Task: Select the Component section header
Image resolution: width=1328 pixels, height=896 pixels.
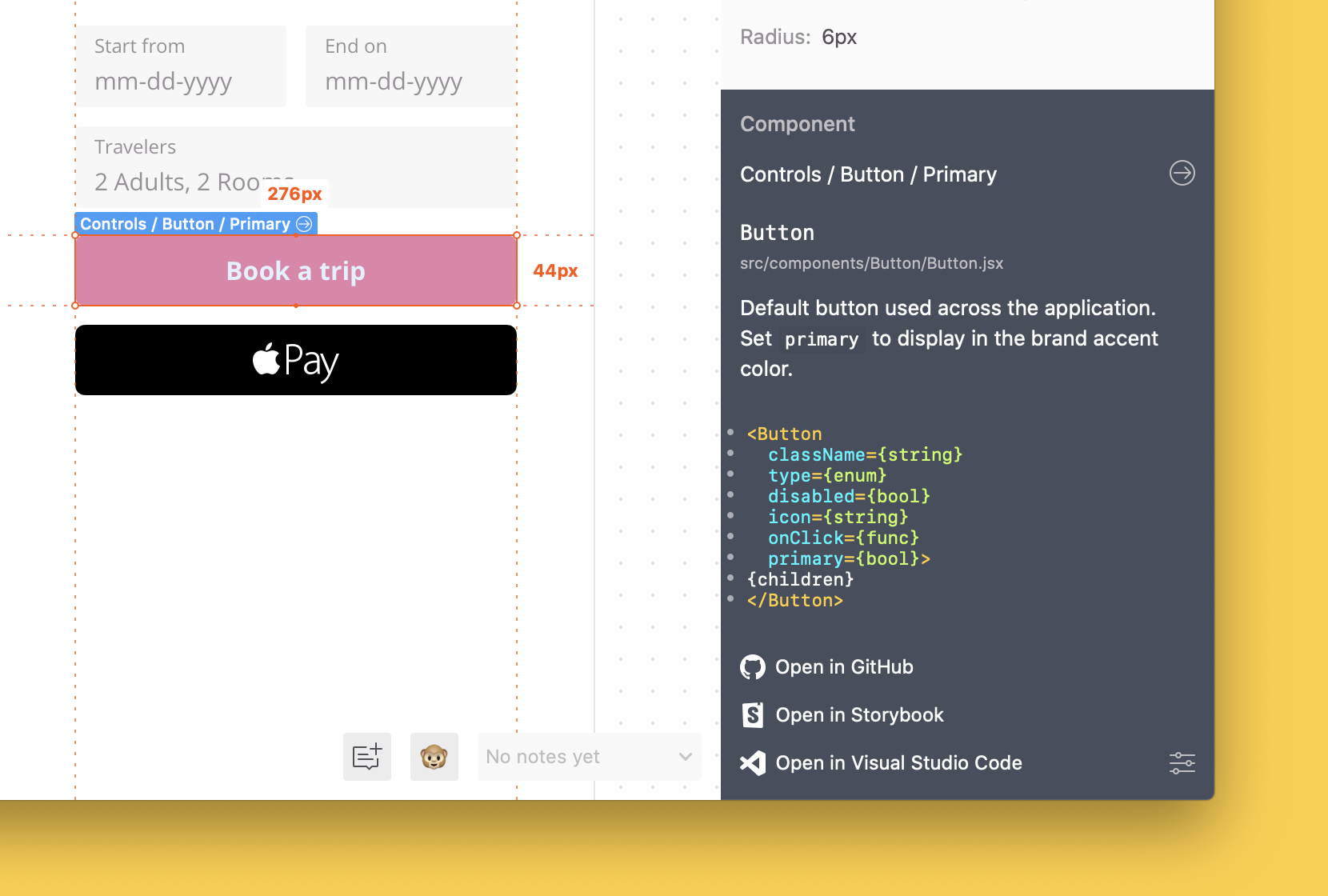Action: (x=798, y=123)
